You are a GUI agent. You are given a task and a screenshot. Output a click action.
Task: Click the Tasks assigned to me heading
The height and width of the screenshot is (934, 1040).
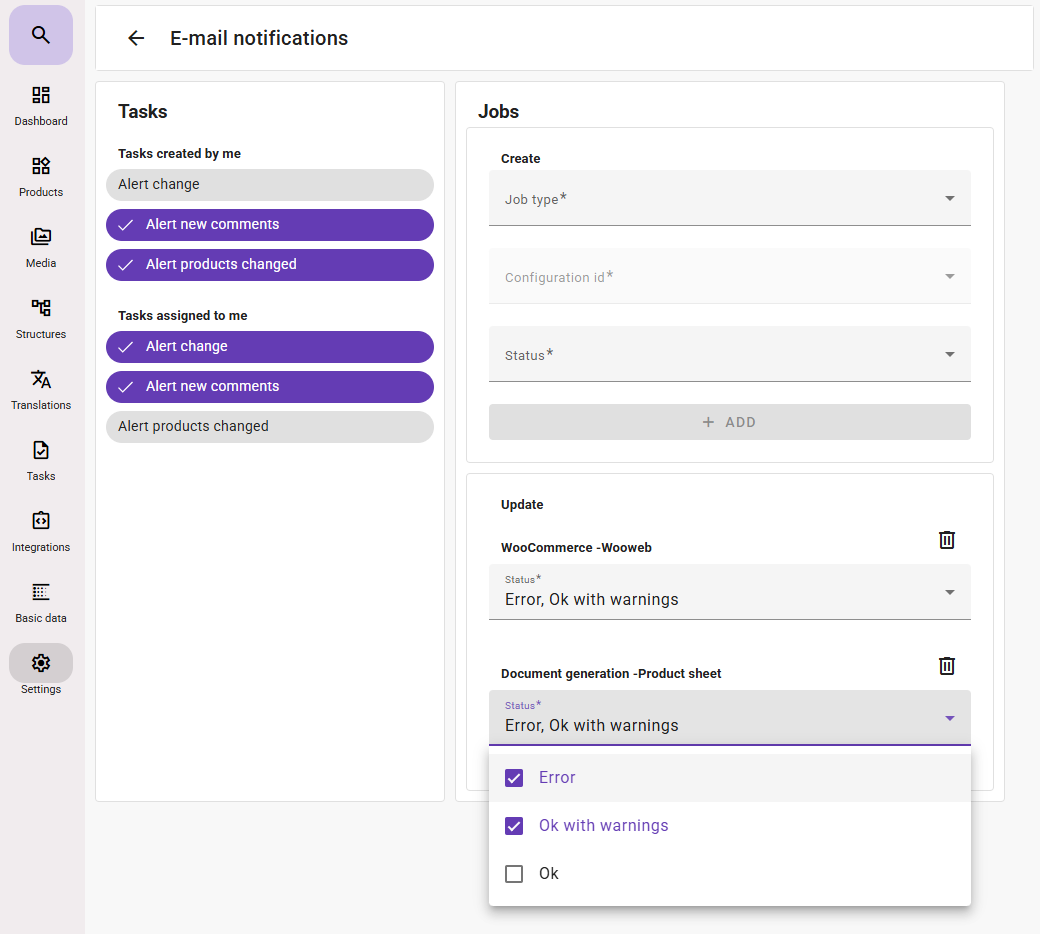[182, 316]
